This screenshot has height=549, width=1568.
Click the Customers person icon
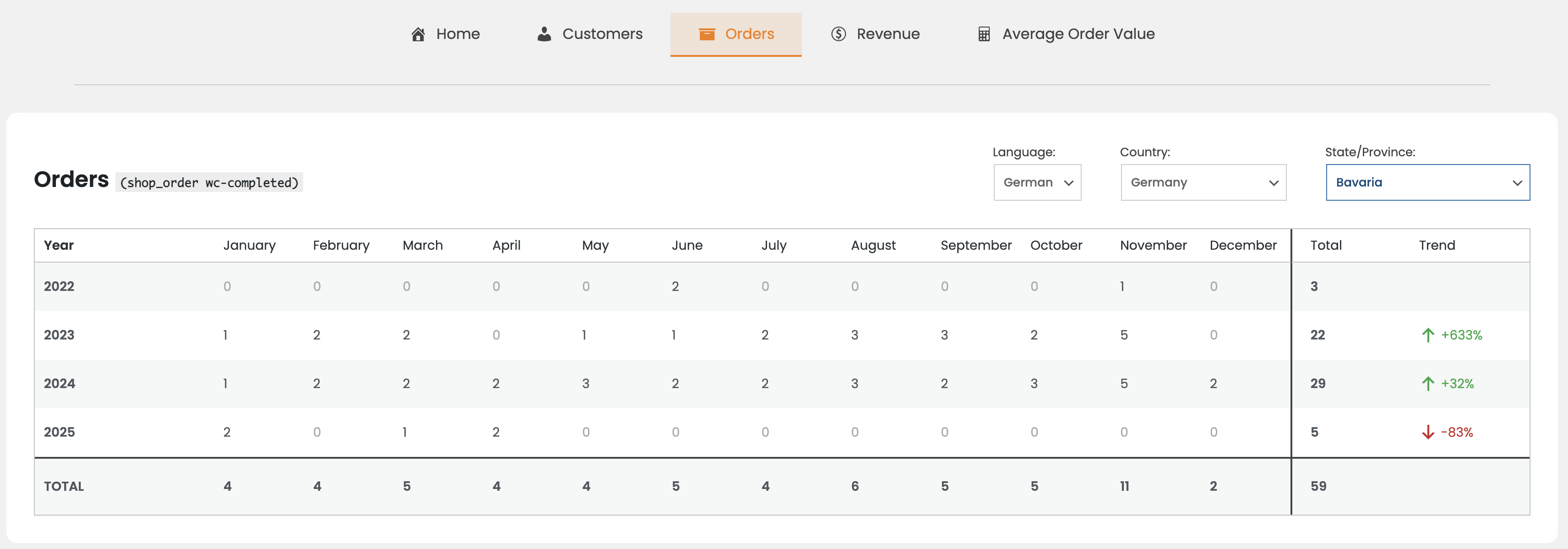coord(544,34)
